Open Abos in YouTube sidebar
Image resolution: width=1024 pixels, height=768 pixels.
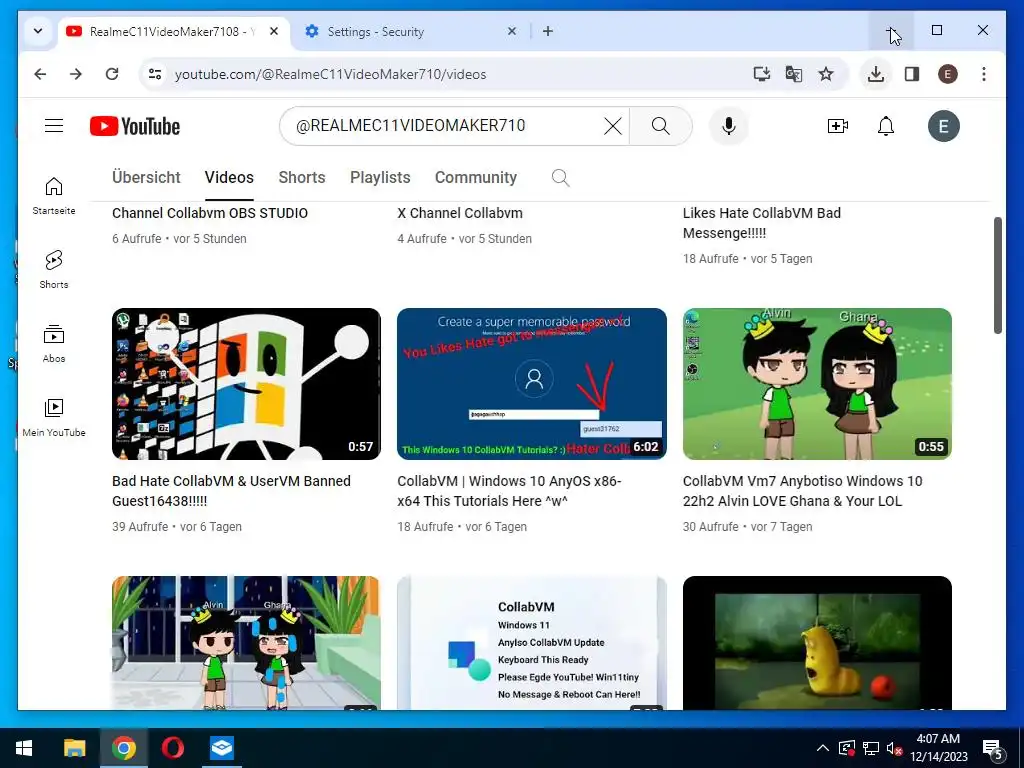[x=54, y=344]
